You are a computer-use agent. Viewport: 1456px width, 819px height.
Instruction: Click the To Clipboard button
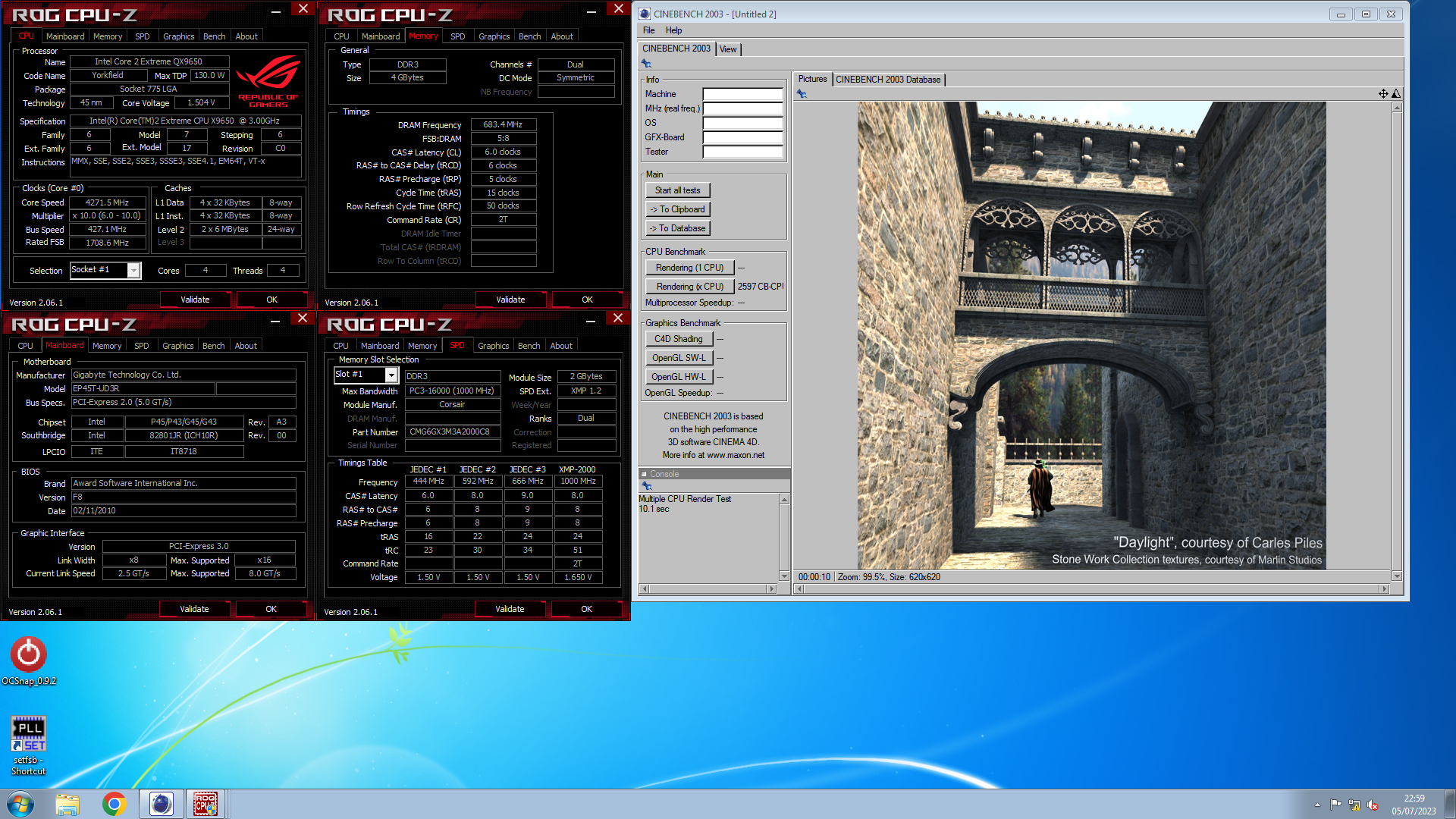point(678,209)
